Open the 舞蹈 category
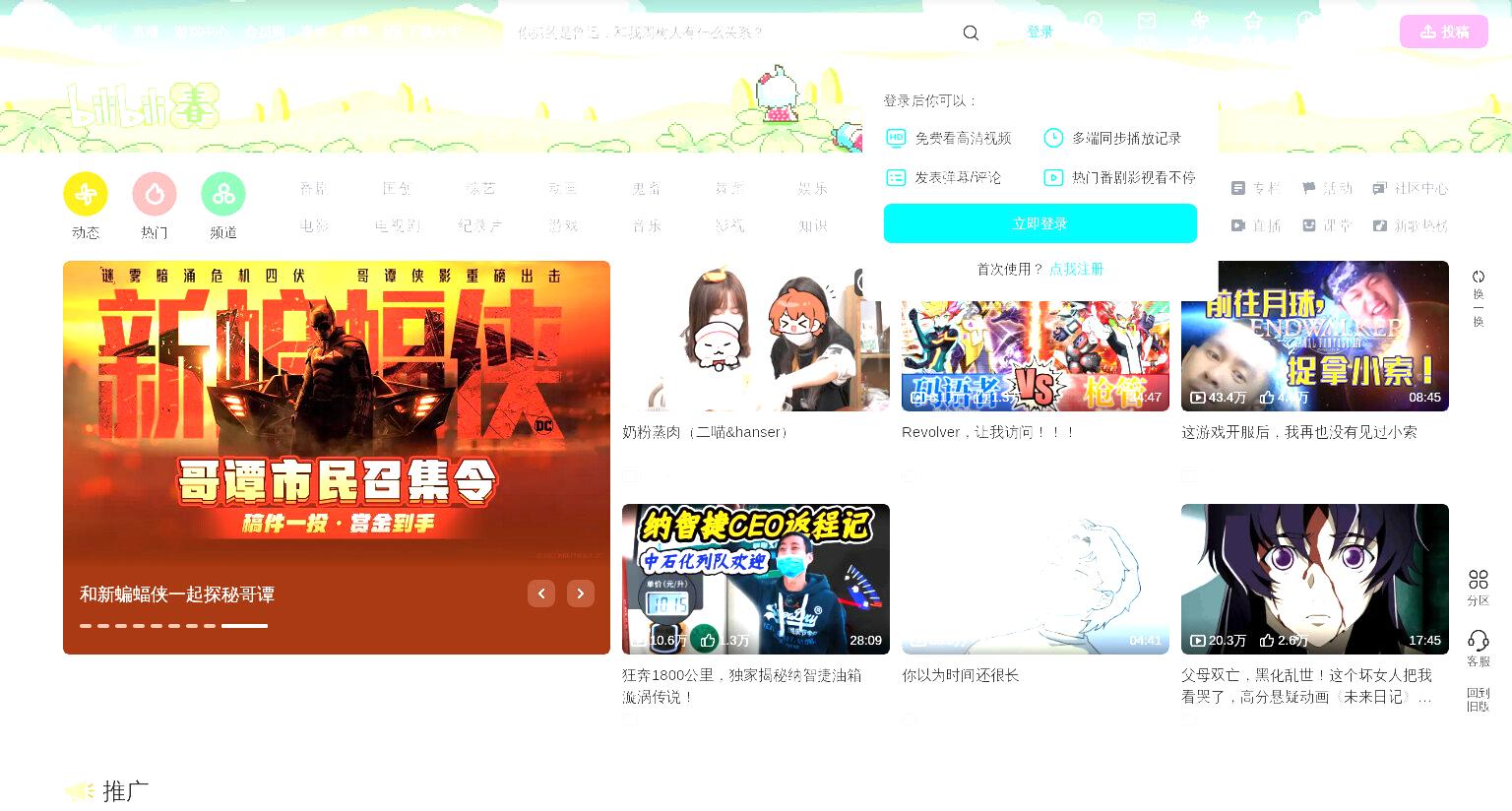Viewport: 1512px width, 811px height. tap(729, 188)
